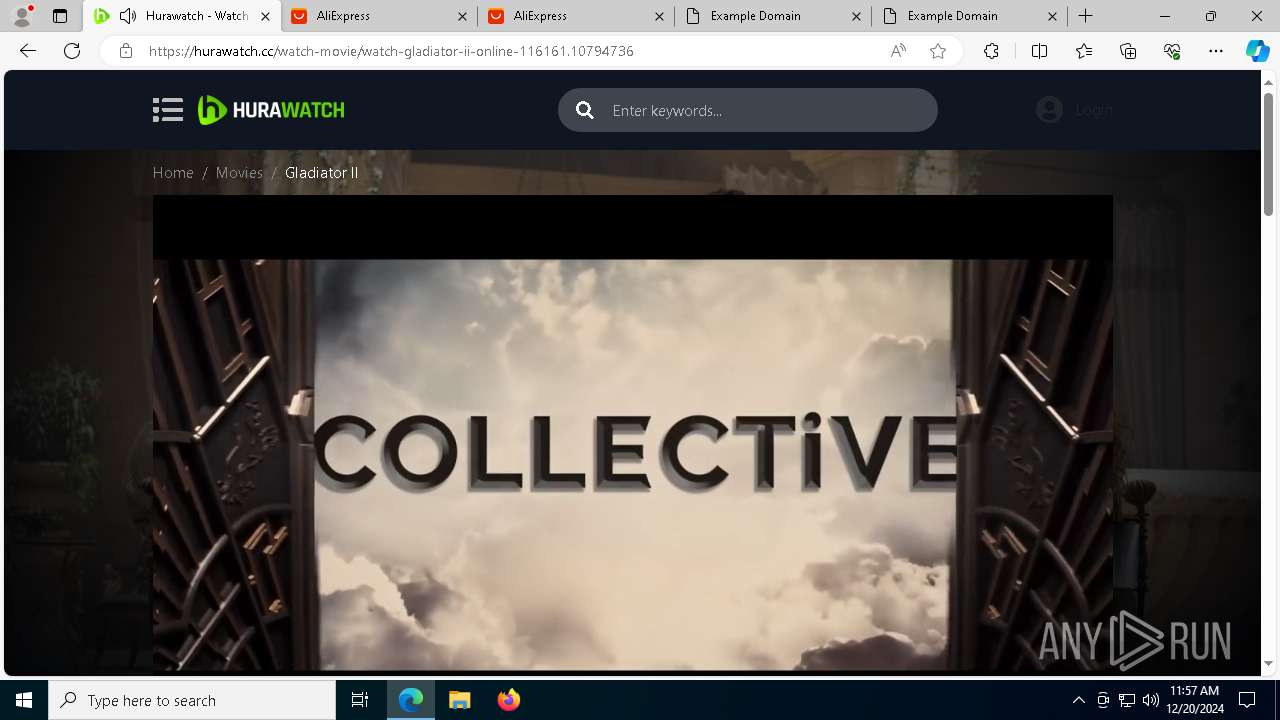Screen dimensions: 1280x720
Task: Open the tab actions menu icon
Action: pos(60,16)
